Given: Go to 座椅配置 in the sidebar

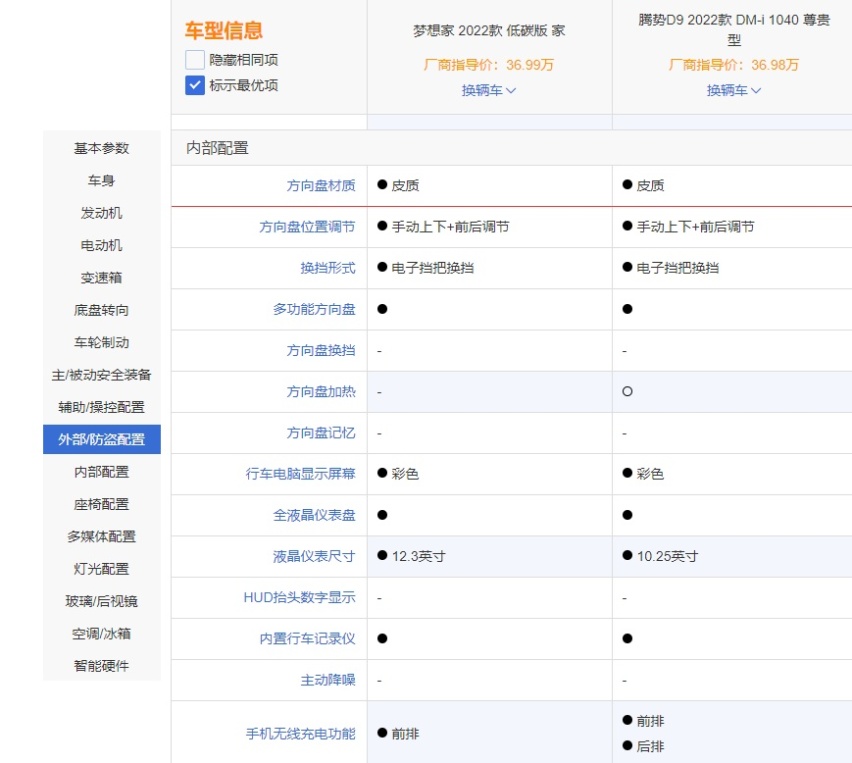Looking at the screenshot, I should [102, 504].
